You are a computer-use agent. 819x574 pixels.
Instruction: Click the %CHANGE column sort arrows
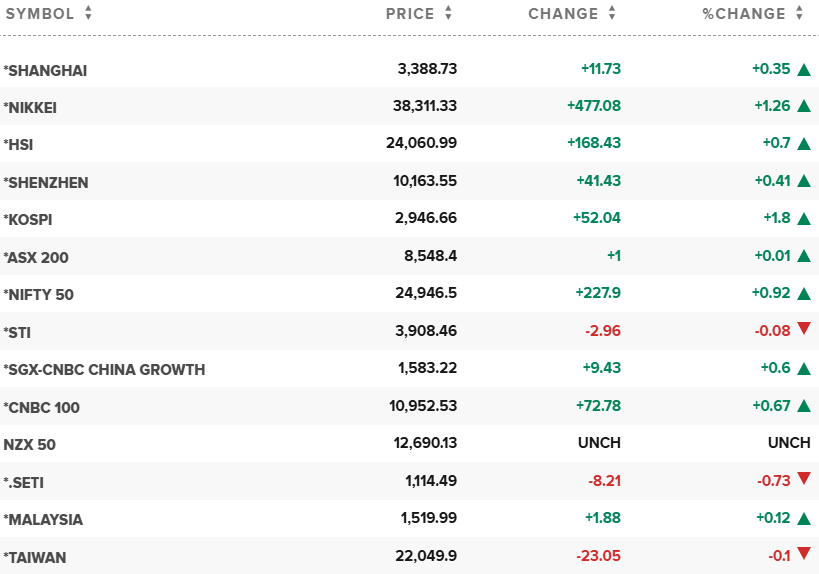pos(799,14)
